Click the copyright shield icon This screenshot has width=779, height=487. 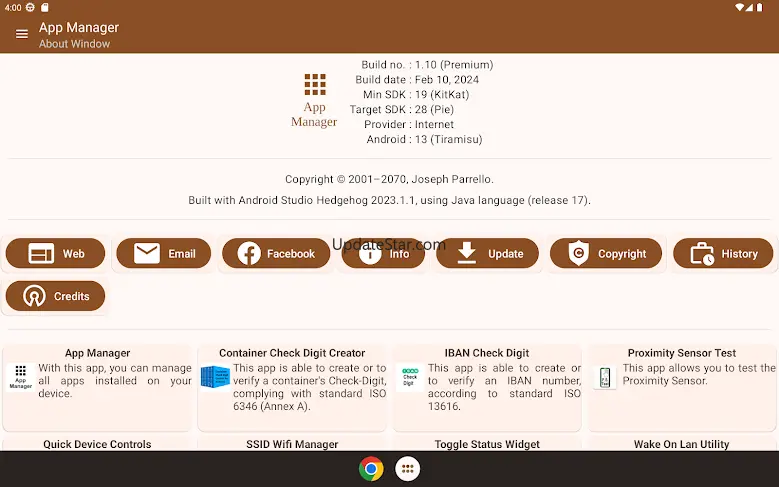coord(578,253)
